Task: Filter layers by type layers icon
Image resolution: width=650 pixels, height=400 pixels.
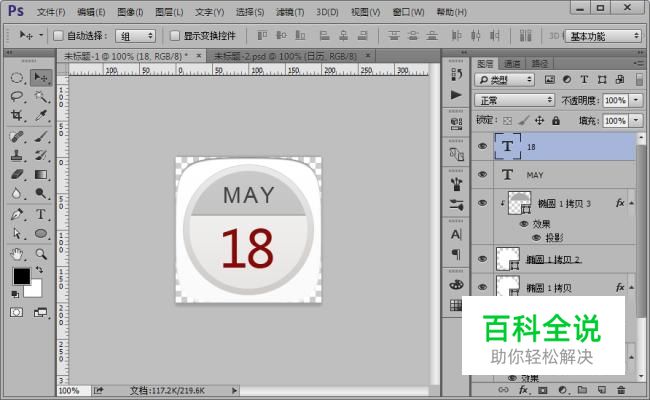Action: coord(584,80)
